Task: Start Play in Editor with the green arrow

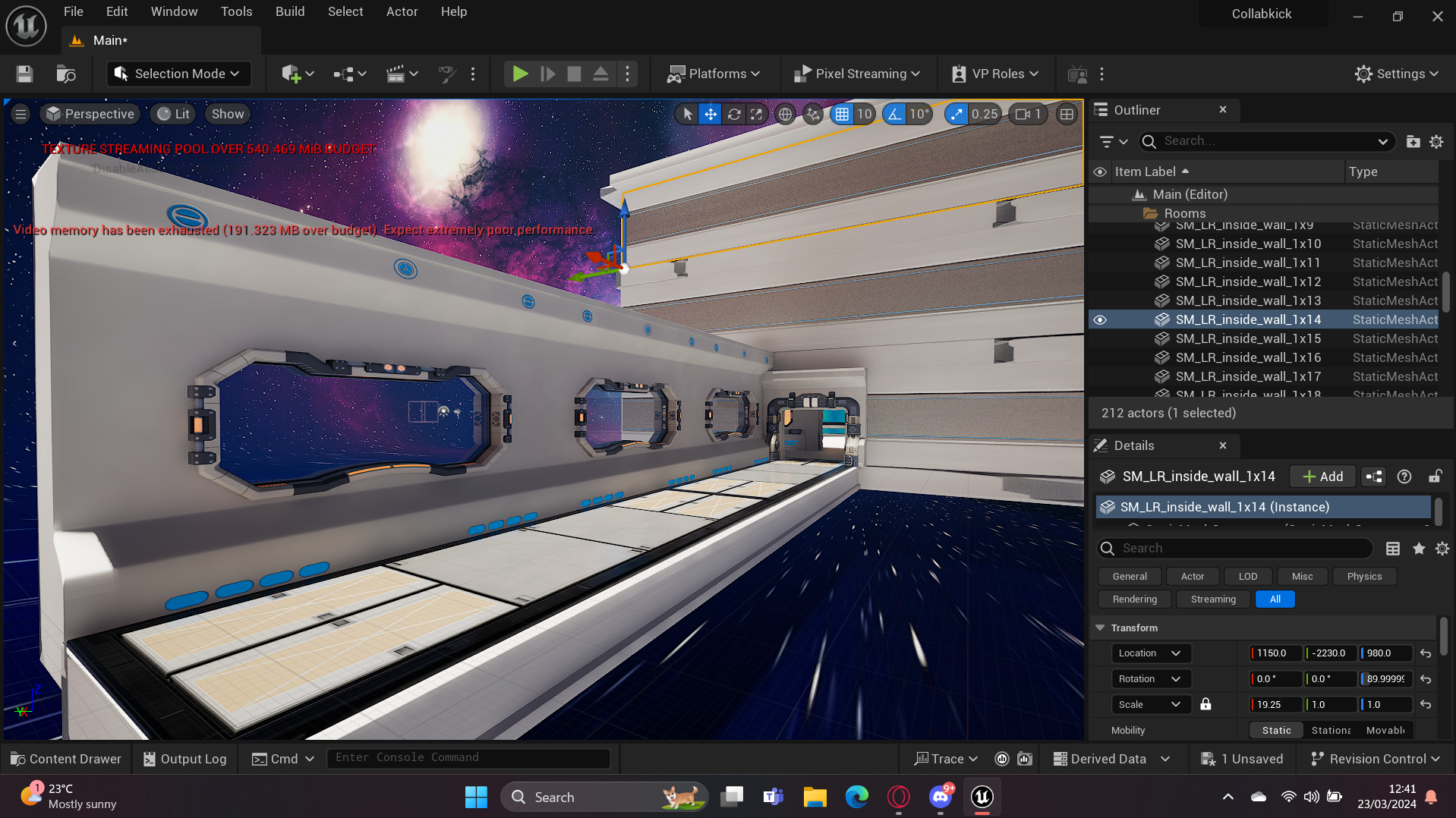Action: tap(520, 74)
